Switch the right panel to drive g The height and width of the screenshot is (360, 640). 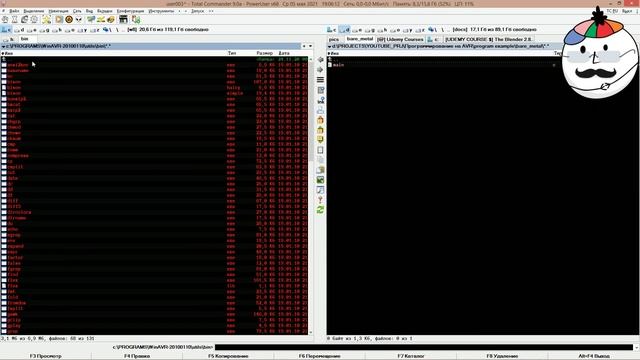370,30
